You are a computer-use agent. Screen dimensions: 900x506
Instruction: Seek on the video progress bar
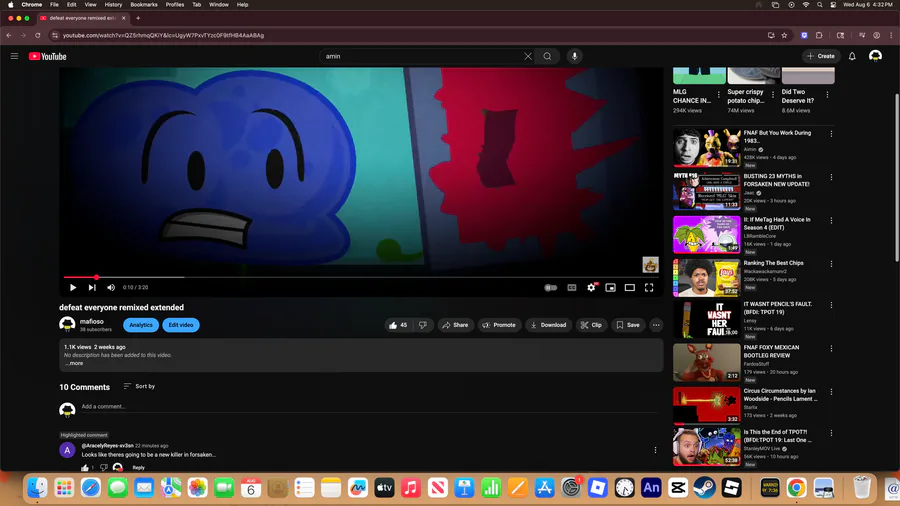click(x=362, y=277)
